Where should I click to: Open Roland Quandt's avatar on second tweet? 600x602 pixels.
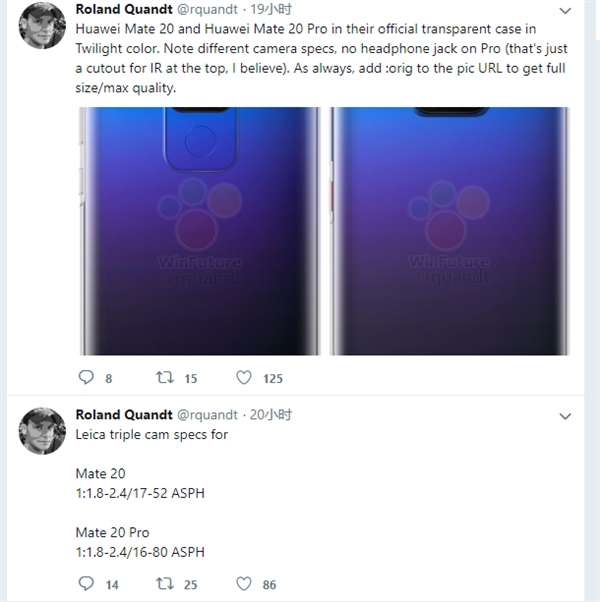click(41, 431)
